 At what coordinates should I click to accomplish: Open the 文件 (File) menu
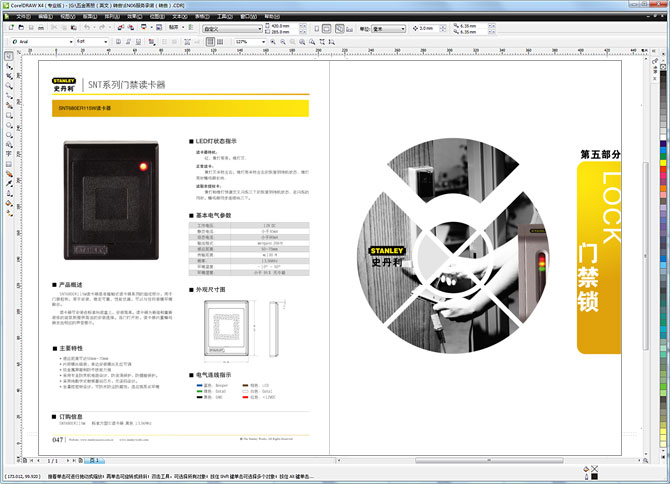(23, 17)
